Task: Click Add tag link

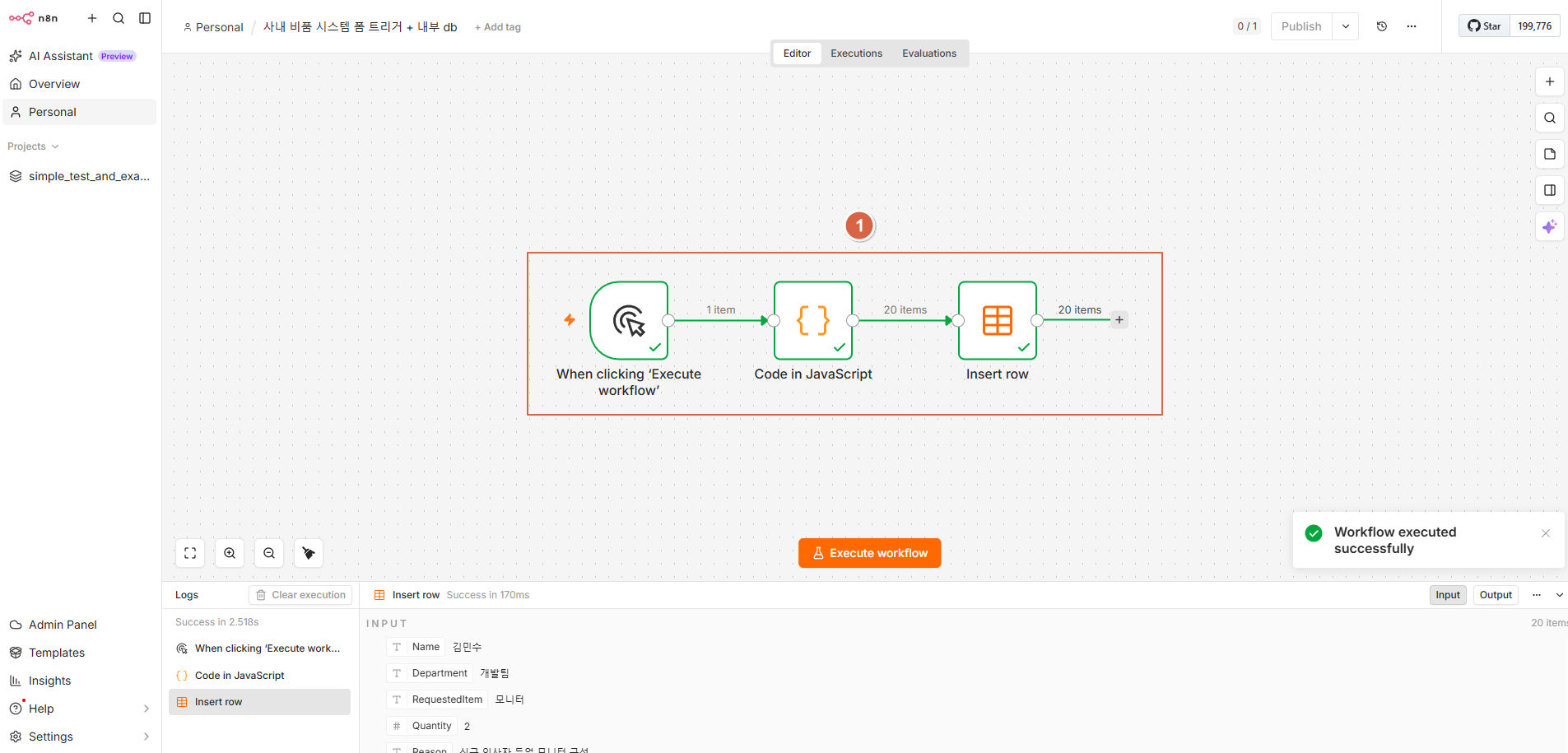Action: 498,27
